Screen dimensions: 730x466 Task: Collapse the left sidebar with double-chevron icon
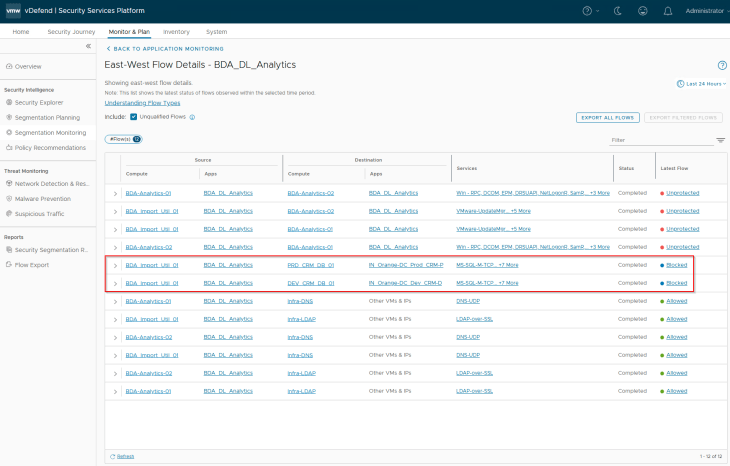coord(88,47)
